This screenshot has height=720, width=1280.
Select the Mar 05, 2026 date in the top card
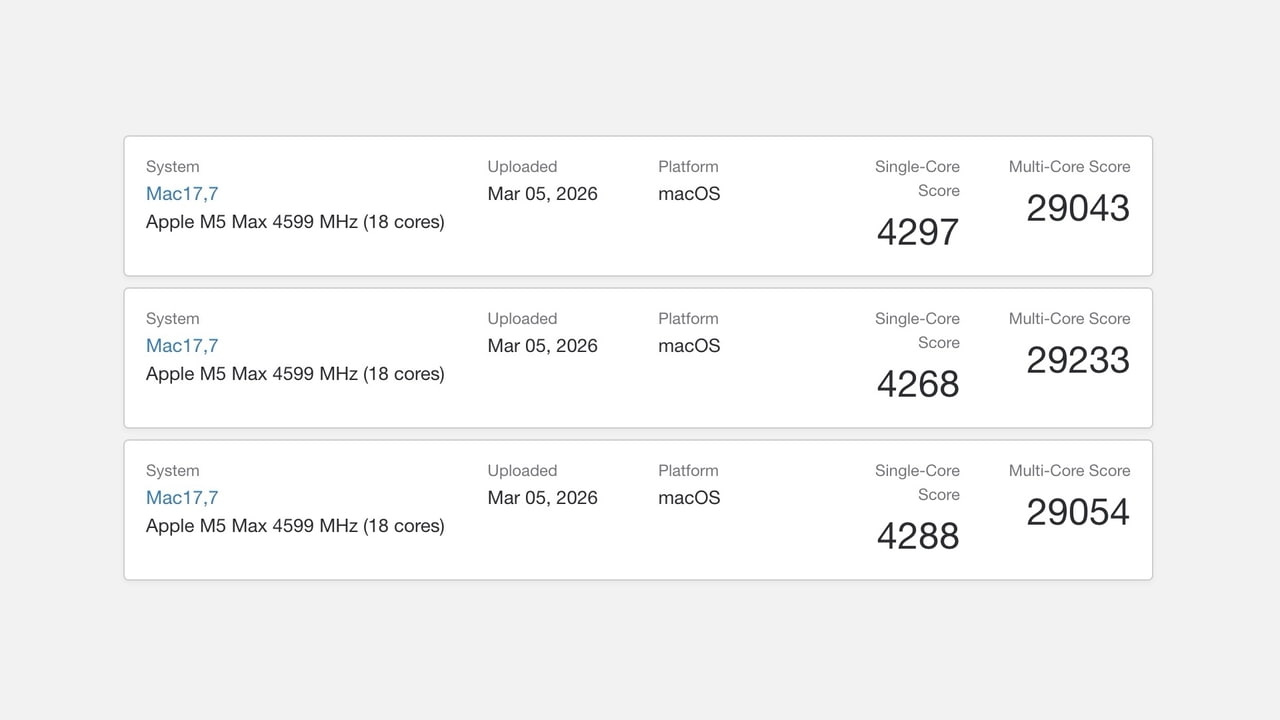[x=542, y=194]
